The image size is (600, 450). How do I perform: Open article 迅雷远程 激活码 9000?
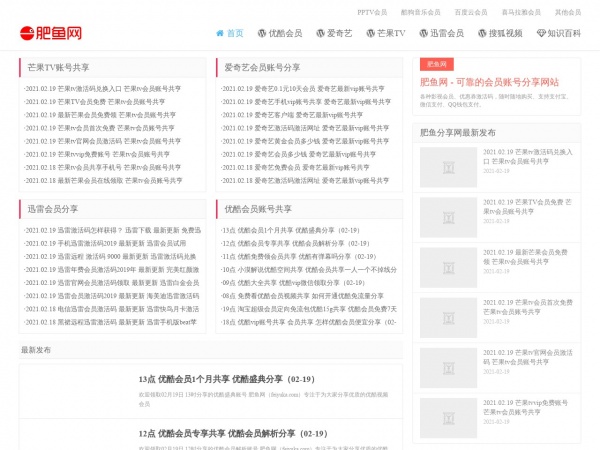point(110,256)
